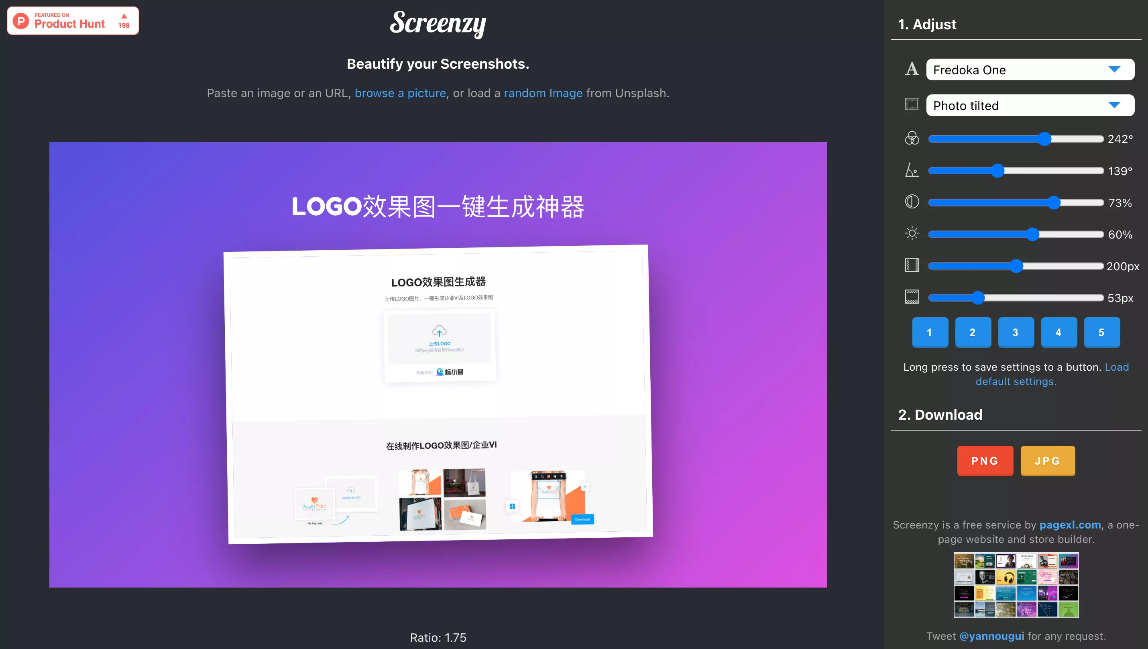The width and height of the screenshot is (1148, 649).
Task: Click the pagexl.com store thumbnails grid
Action: point(1015,584)
